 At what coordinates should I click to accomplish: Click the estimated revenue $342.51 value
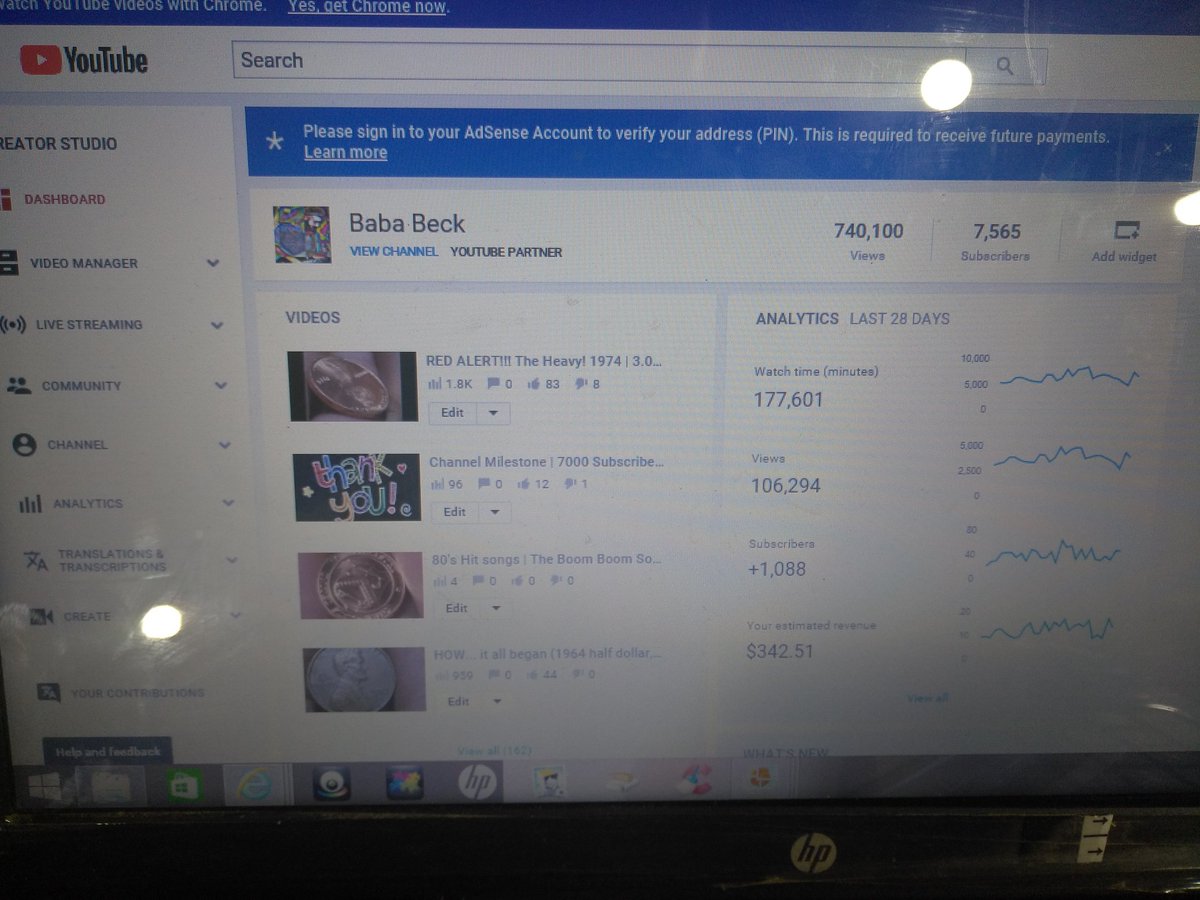[x=780, y=651]
